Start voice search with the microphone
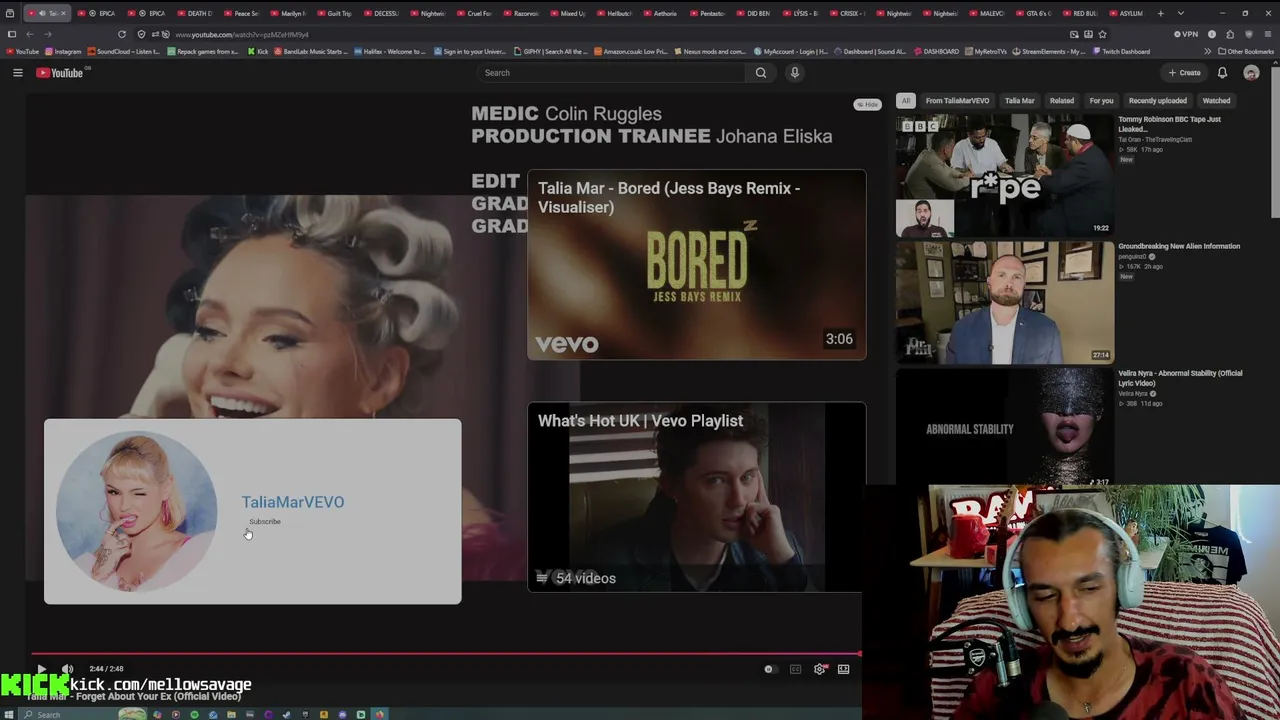The image size is (1280, 720). pyautogui.click(x=795, y=73)
